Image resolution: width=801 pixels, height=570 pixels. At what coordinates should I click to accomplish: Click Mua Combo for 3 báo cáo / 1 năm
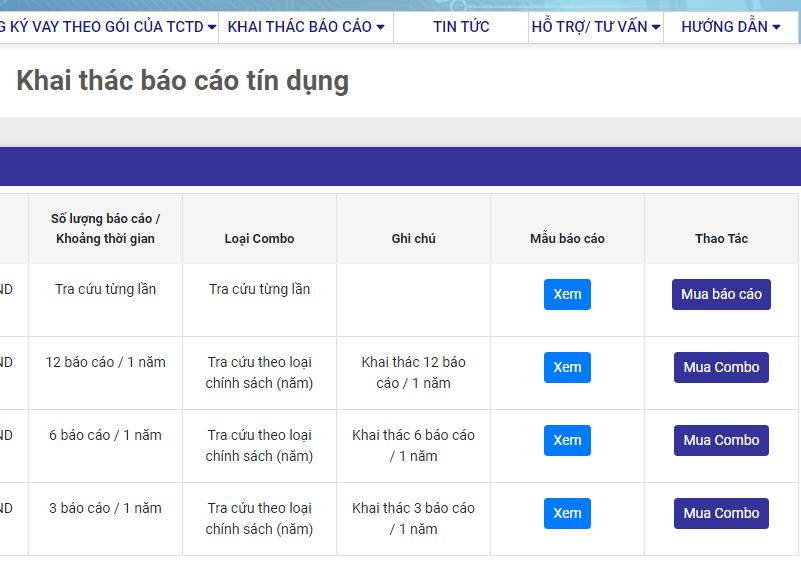tap(721, 513)
